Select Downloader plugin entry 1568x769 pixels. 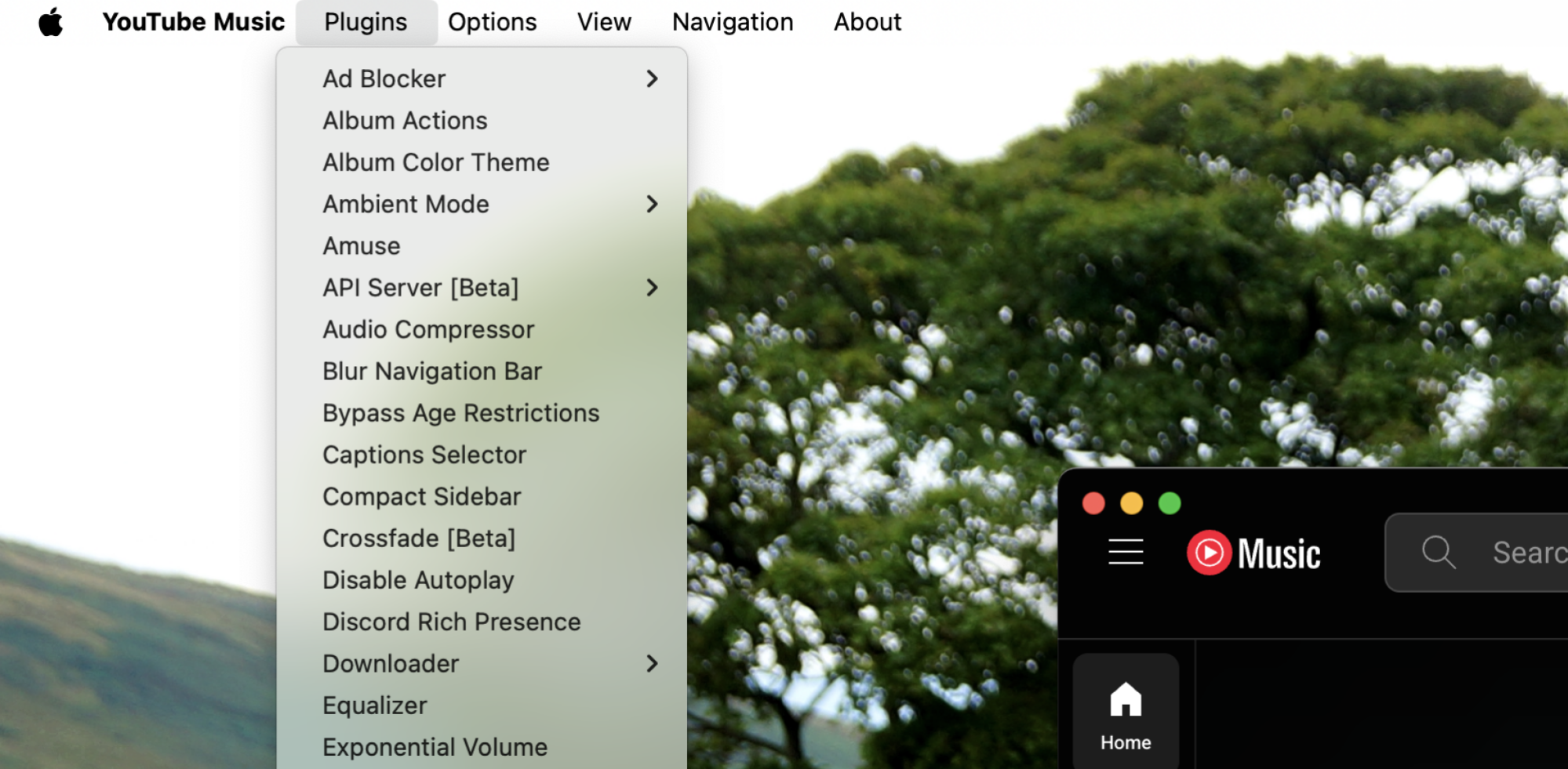(x=482, y=664)
